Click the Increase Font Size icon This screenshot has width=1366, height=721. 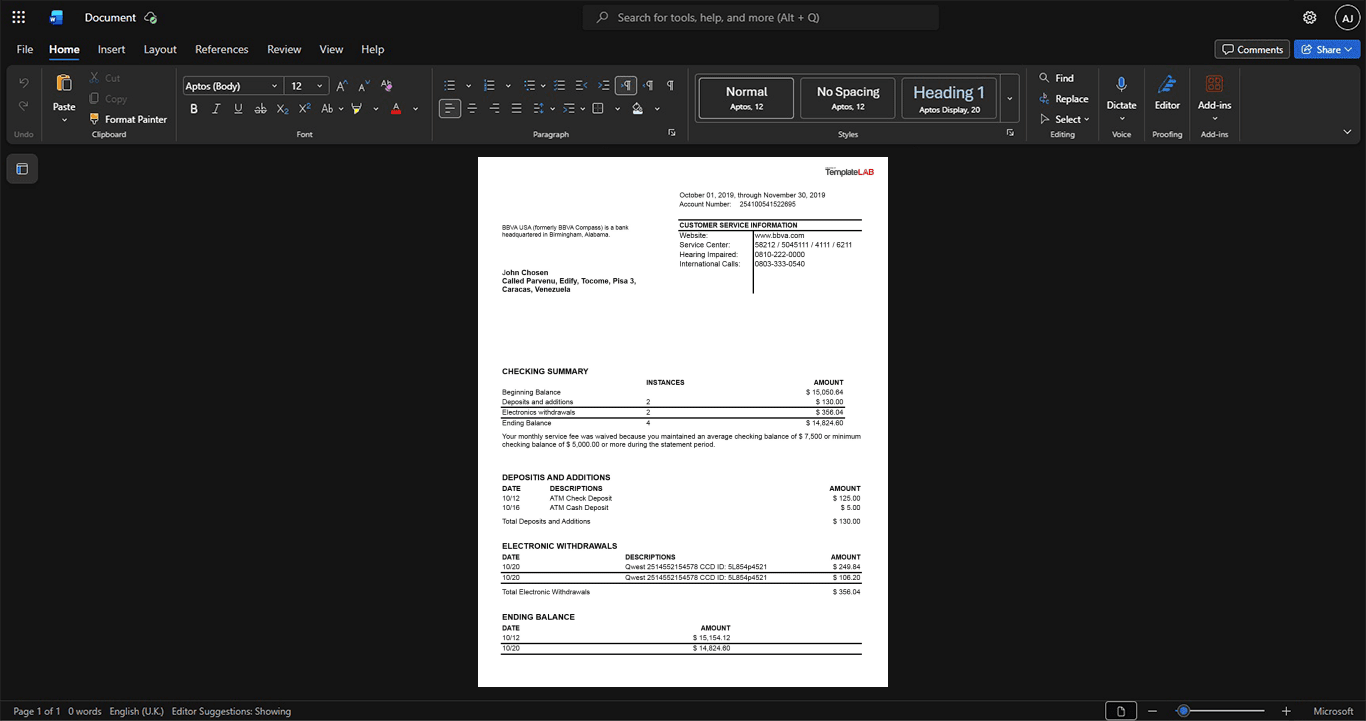point(342,86)
